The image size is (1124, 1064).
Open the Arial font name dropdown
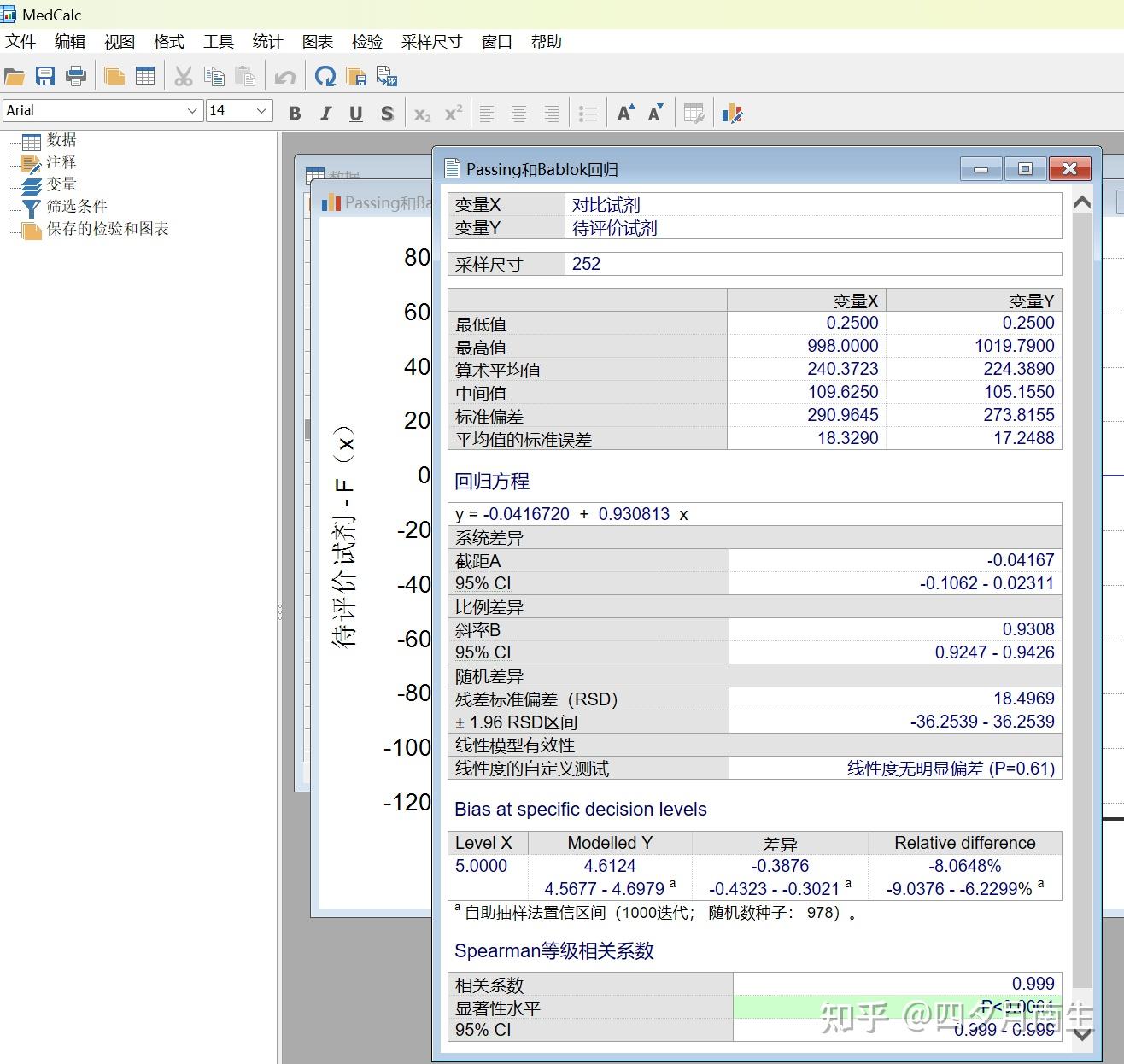[x=191, y=110]
